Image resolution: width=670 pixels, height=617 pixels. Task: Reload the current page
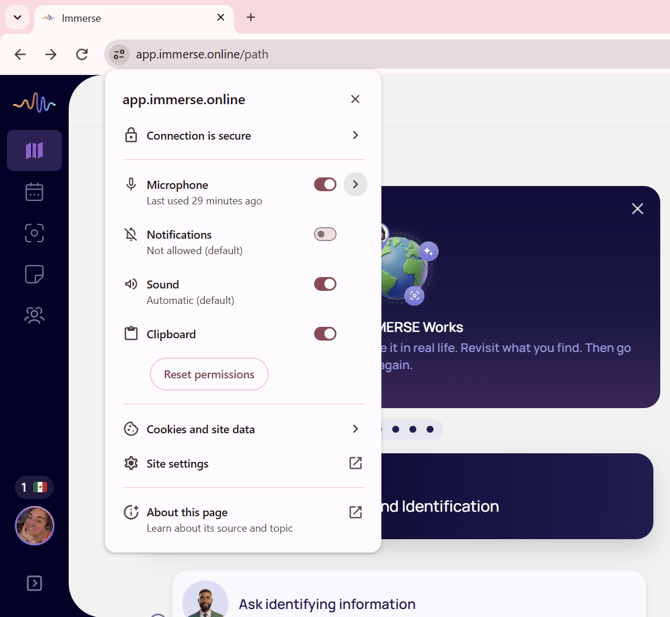pos(82,54)
